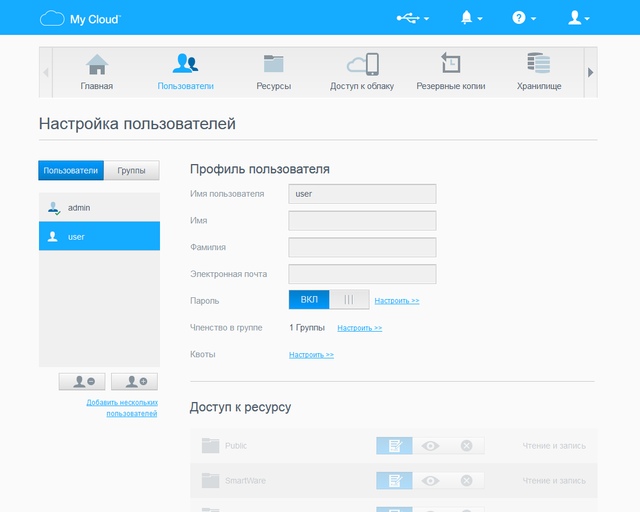Open the Доступ к облаку section

pyautogui.click(x=362, y=72)
